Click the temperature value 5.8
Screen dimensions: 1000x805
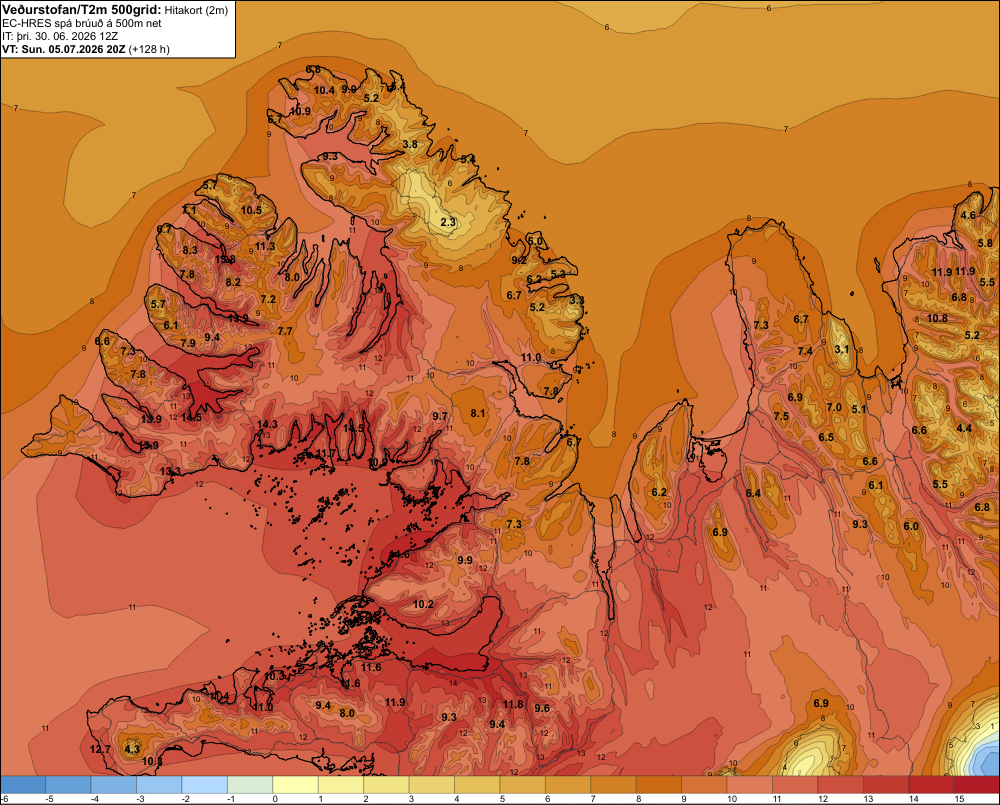pos(985,243)
